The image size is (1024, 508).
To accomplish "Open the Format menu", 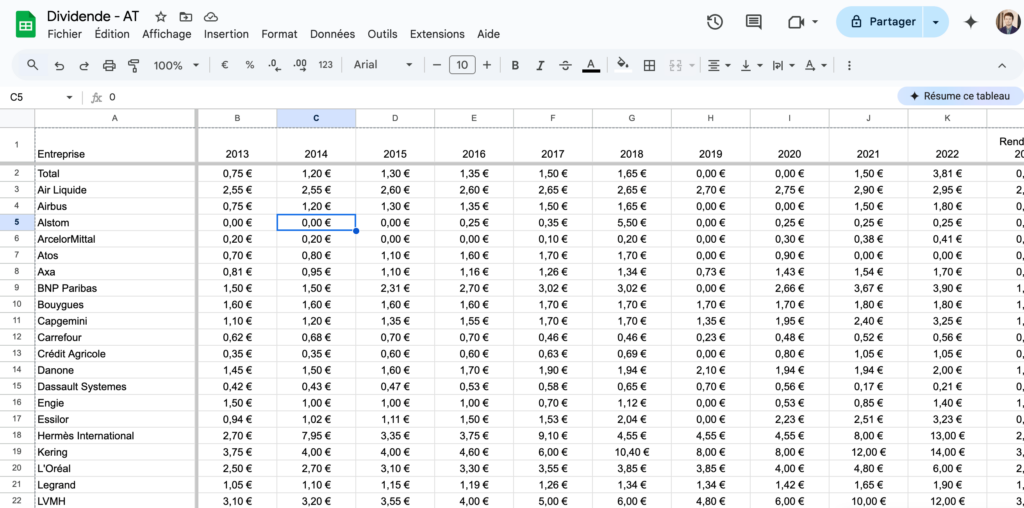I will pos(279,34).
